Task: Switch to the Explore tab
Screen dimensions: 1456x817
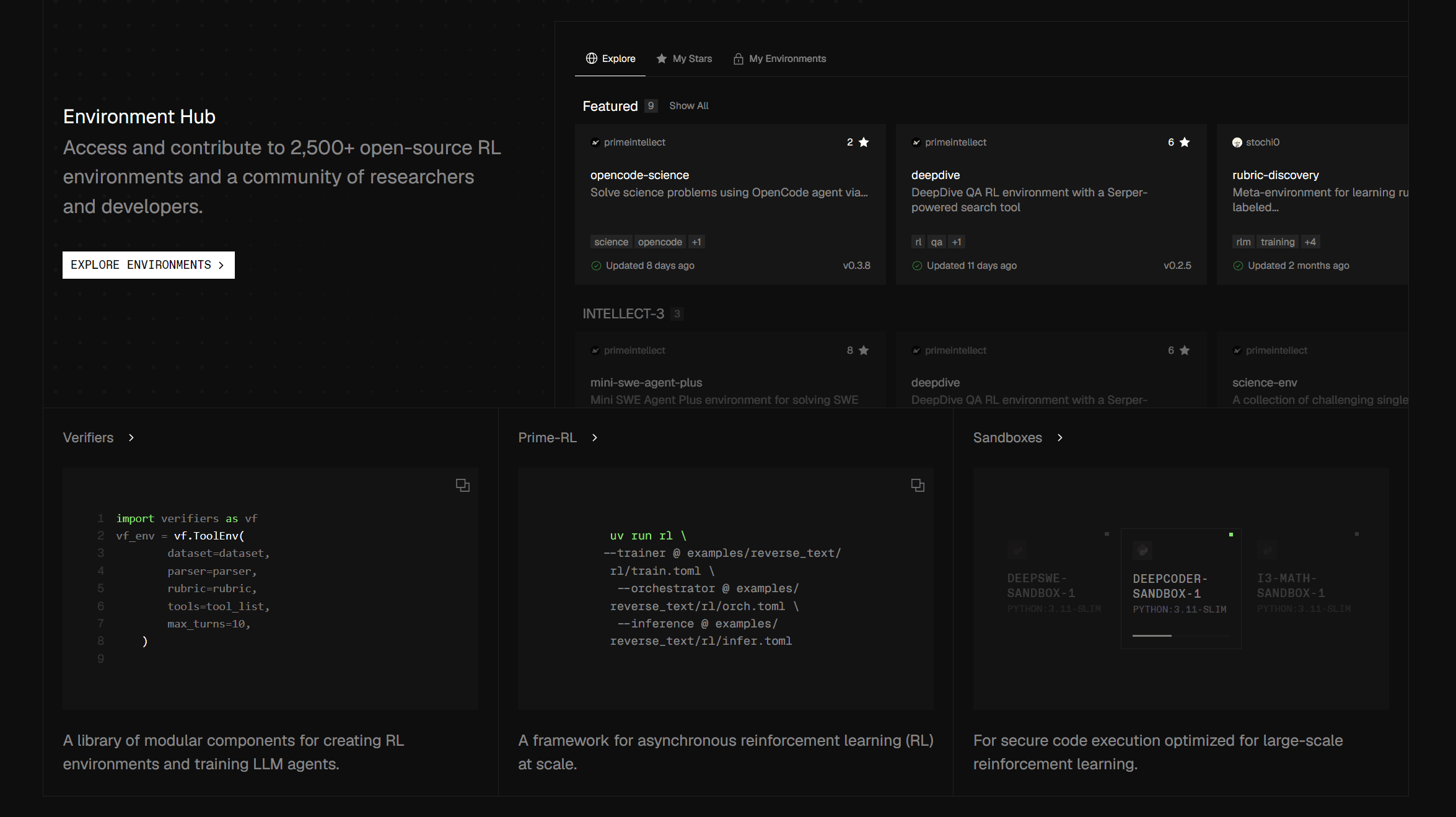Action: (x=610, y=58)
